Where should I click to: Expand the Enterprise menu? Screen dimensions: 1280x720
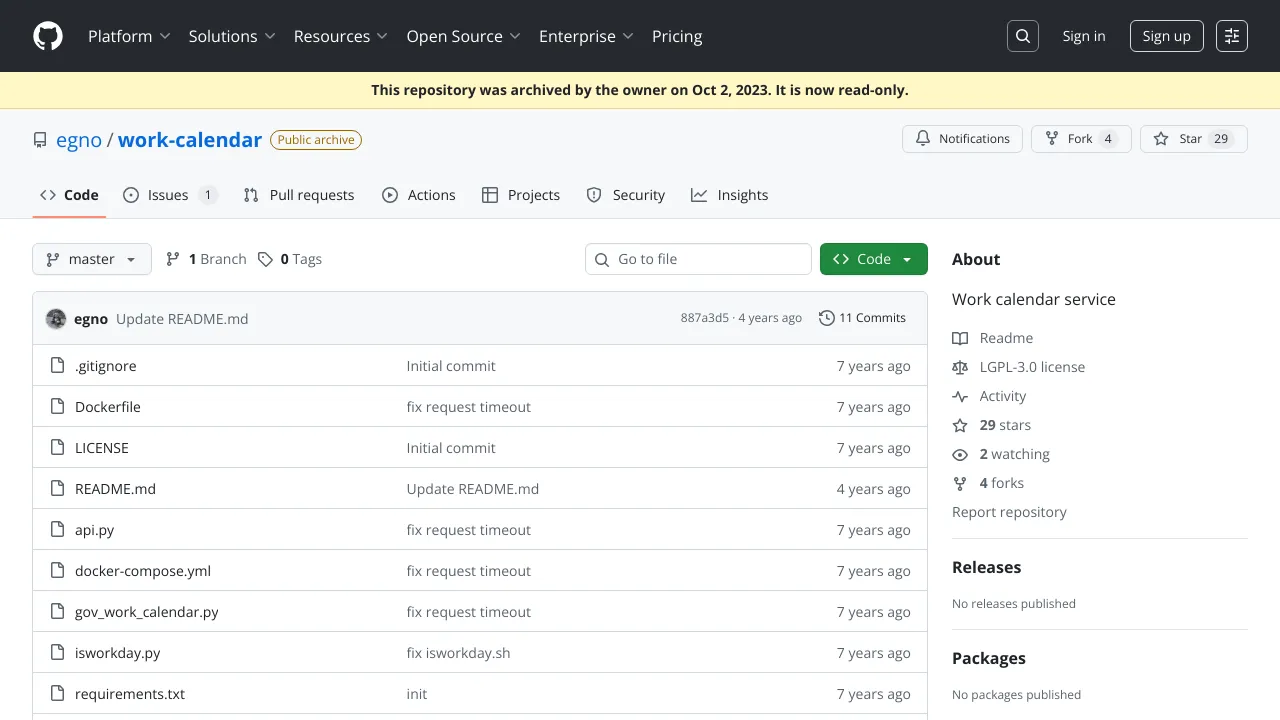point(586,36)
